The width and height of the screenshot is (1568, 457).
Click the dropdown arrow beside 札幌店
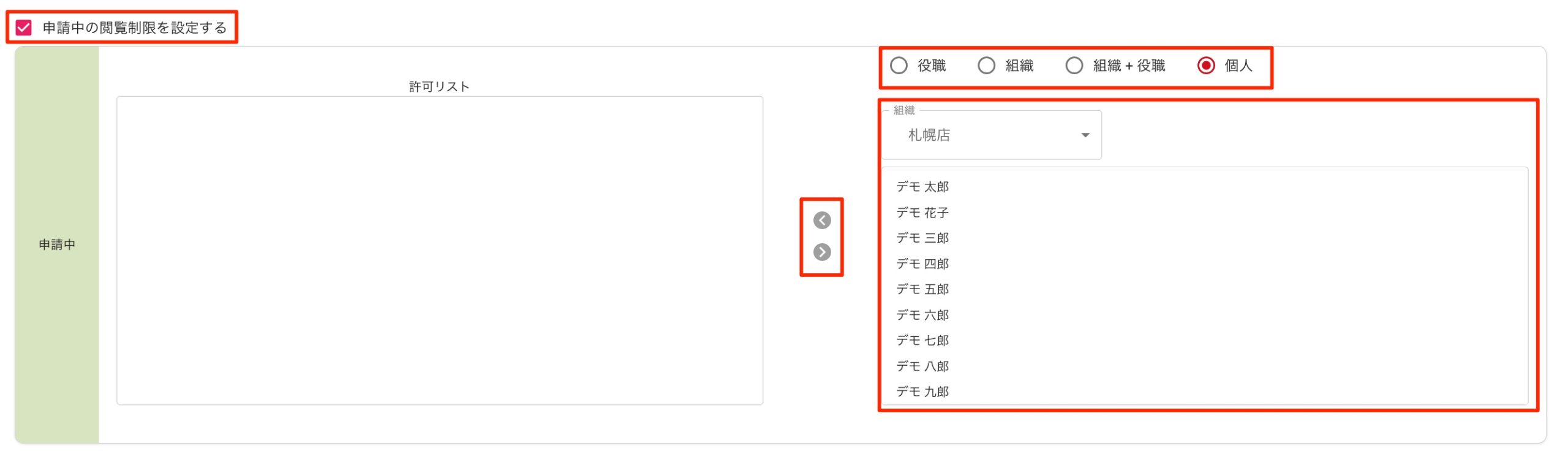coord(1085,135)
